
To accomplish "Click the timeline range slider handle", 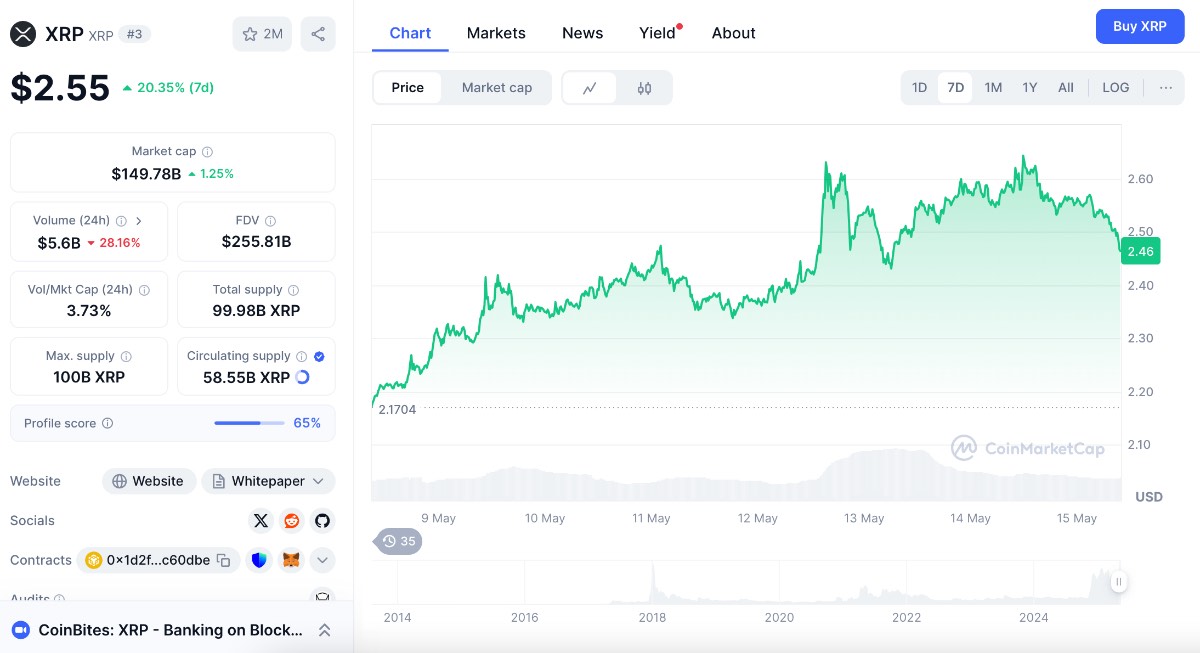I will click(x=1119, y=582).
